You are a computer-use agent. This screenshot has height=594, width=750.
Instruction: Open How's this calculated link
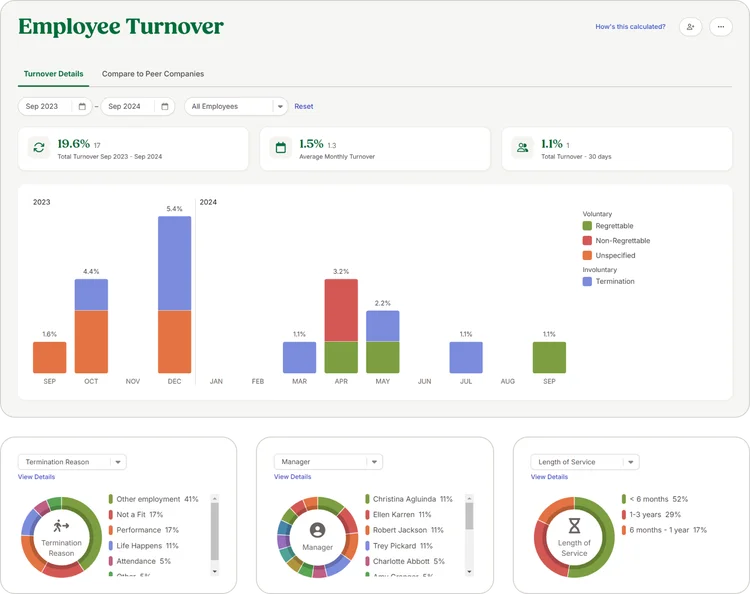click(x=630, y=27)
